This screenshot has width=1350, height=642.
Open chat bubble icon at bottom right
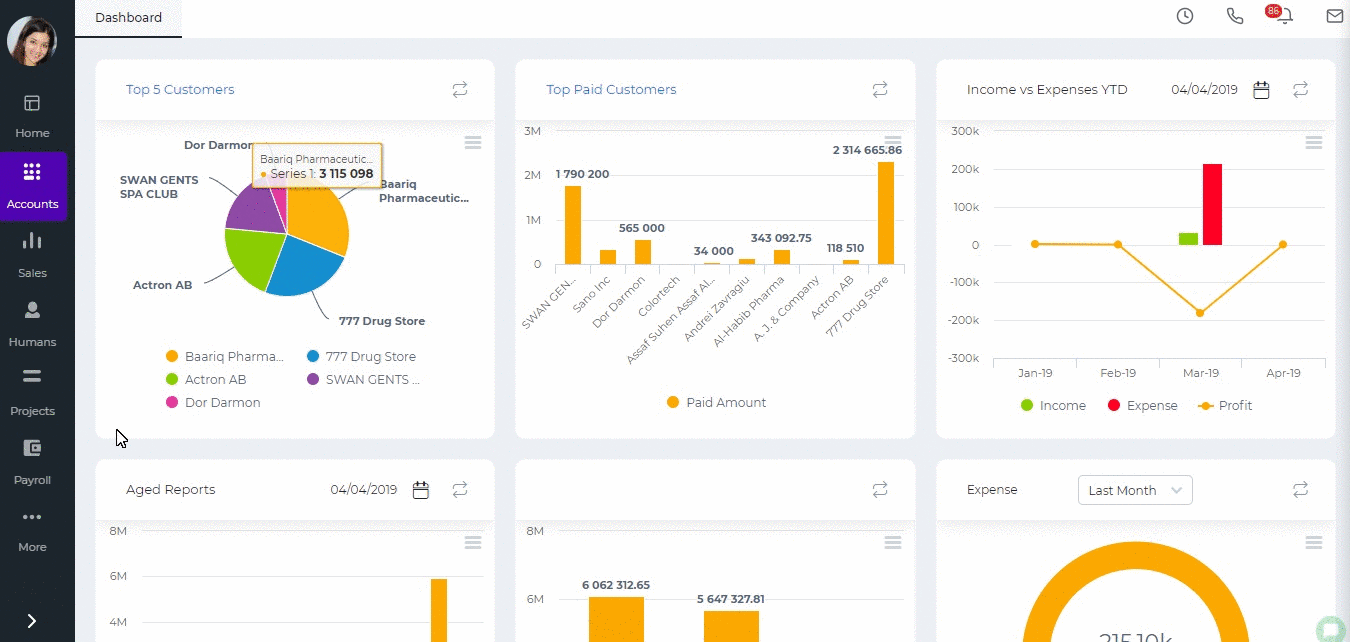click(x=1331, y=628)
